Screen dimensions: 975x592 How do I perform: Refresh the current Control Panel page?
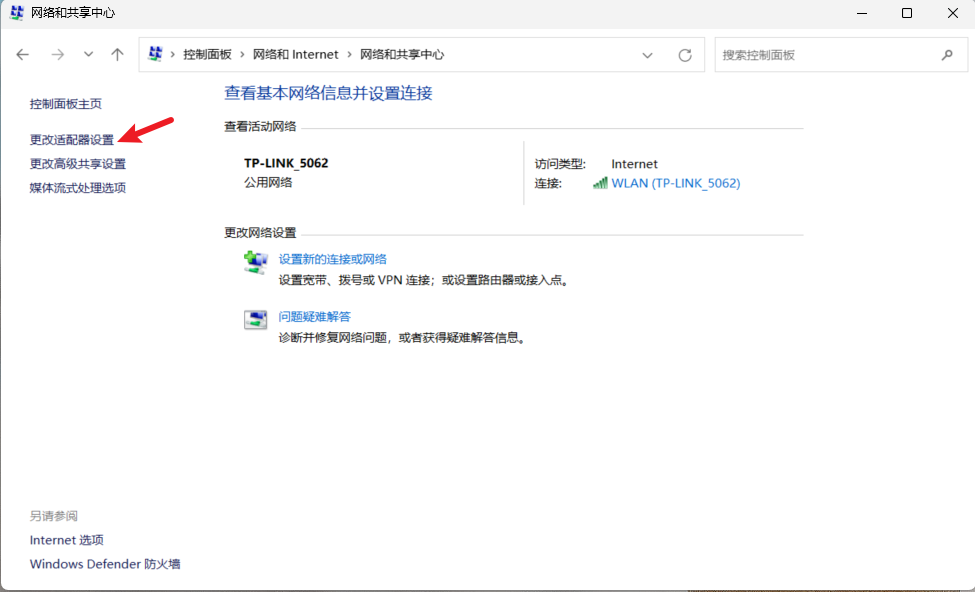pos(686,55)
